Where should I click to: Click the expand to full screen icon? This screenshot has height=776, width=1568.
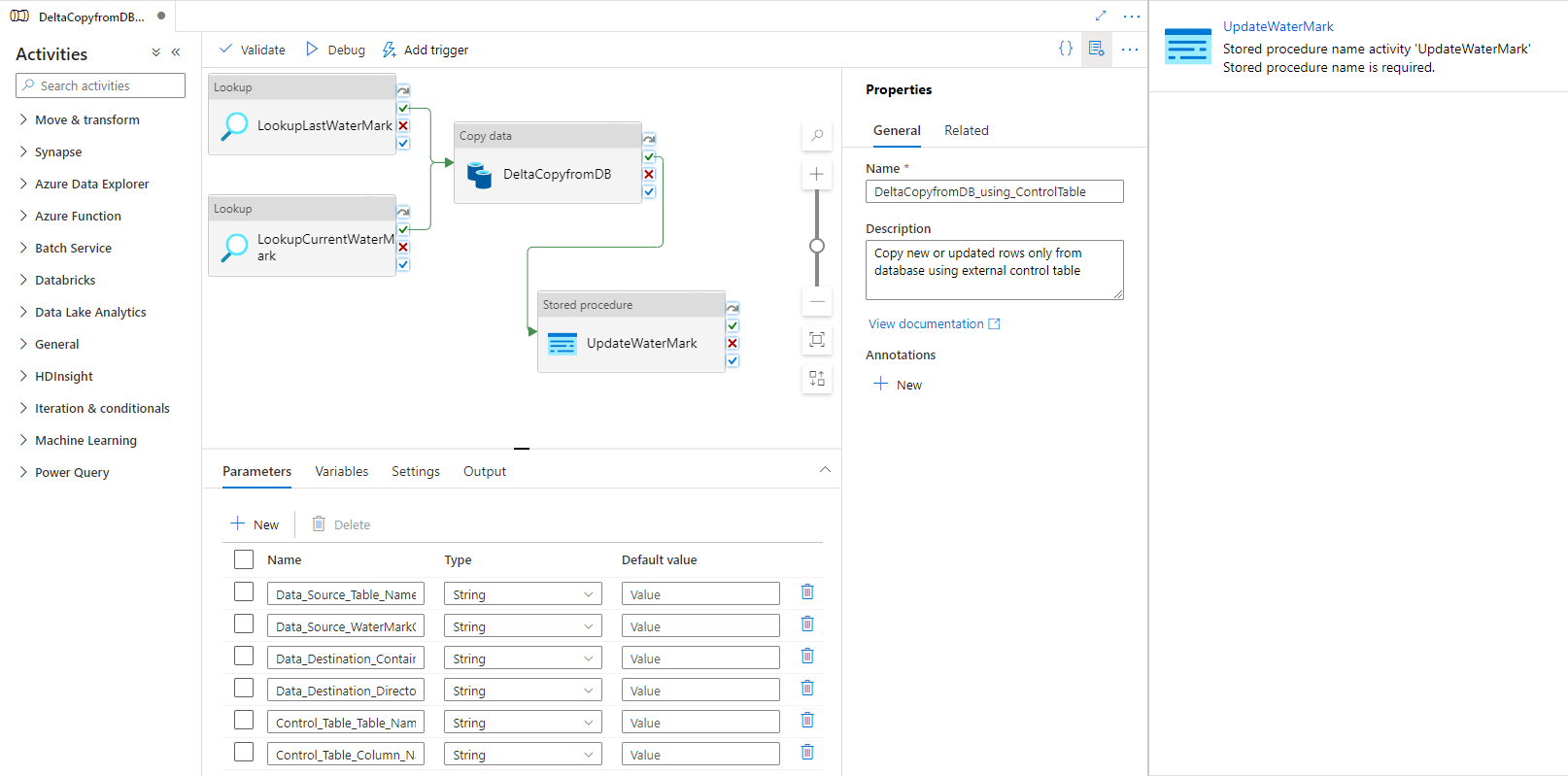tap(1101, 16)
